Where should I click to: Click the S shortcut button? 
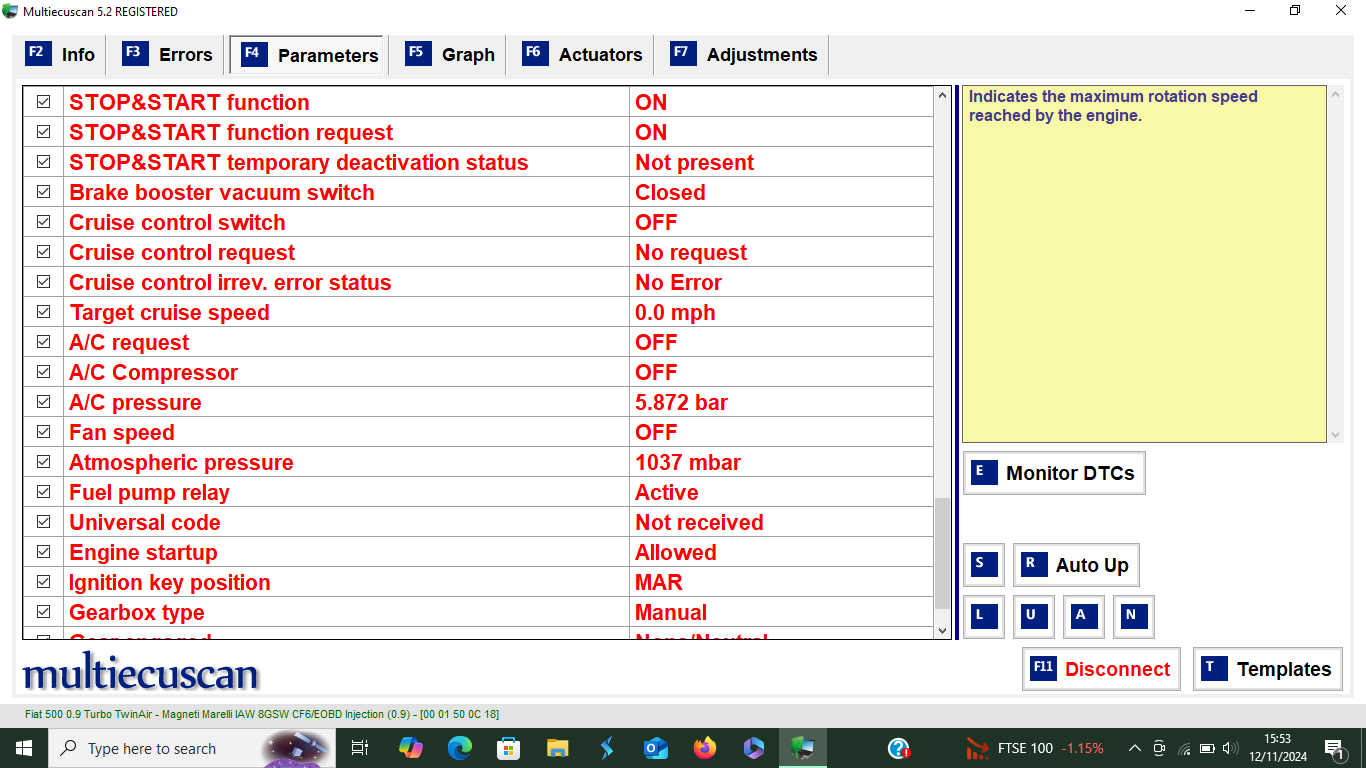tap(983, 565)
